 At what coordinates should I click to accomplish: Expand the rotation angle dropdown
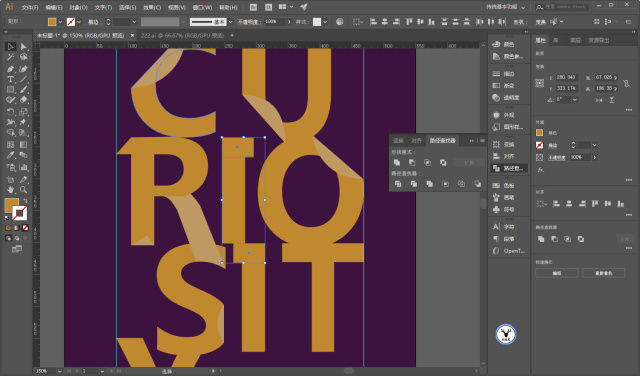[575, 100]
